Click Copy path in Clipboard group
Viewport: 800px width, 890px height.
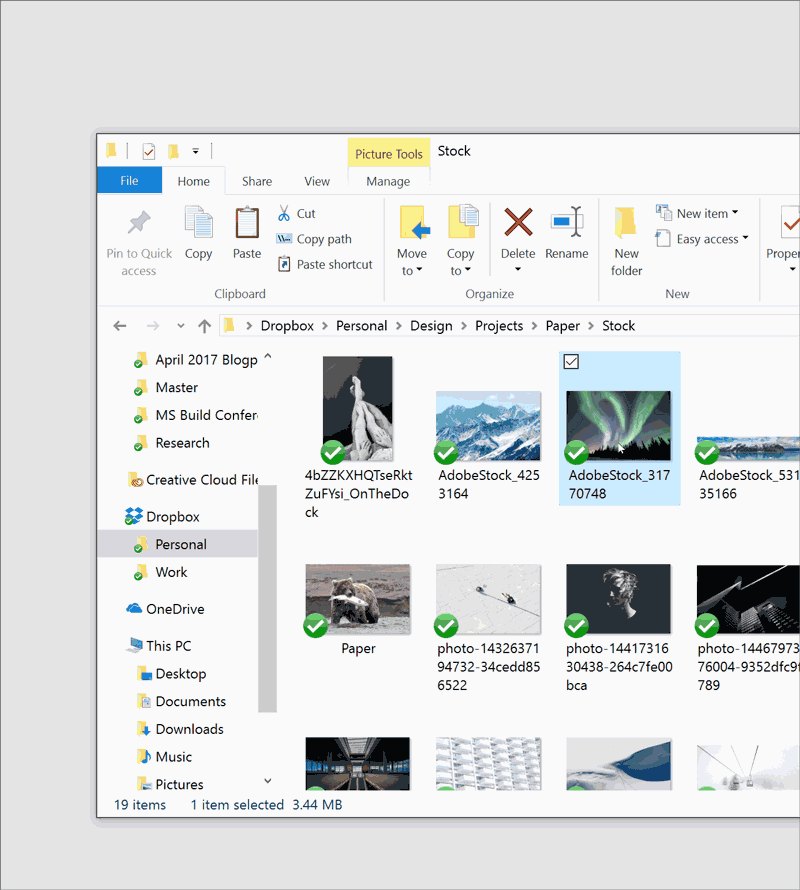(x=314, y=239)
